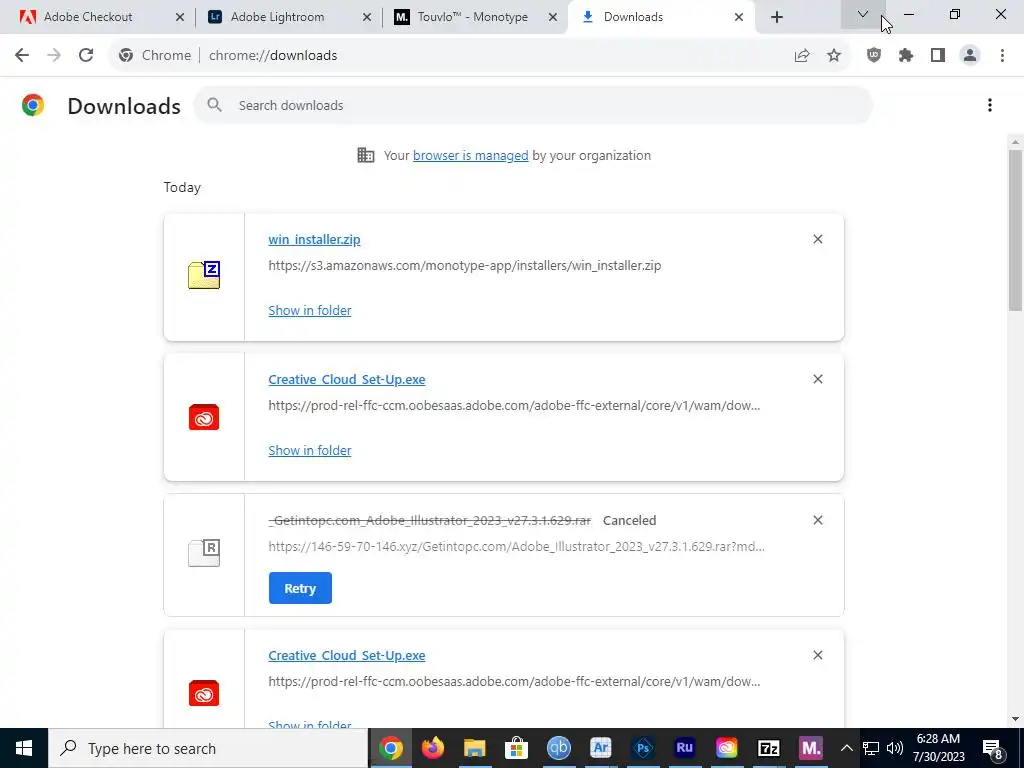Click the first Creative Cloud Set-Up.exe icon
The width and height of the screenshot is (1024, 768).
pos(204,417)
